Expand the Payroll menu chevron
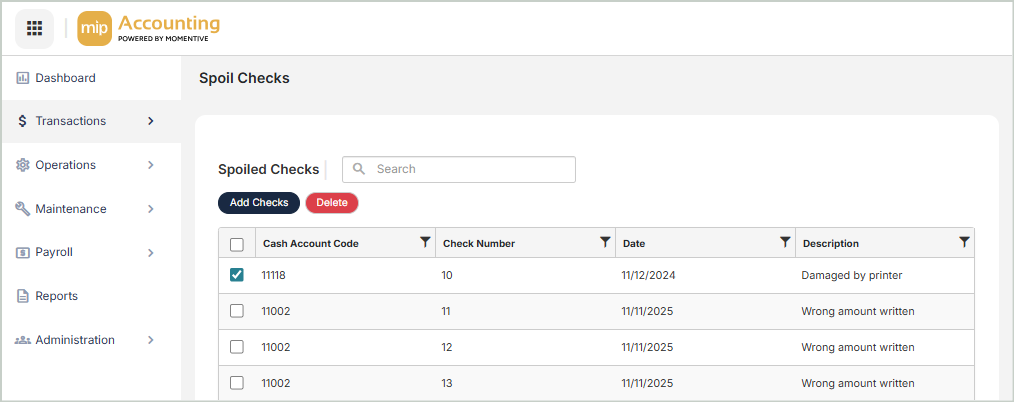1014x402 pixels. pos(151,253)
